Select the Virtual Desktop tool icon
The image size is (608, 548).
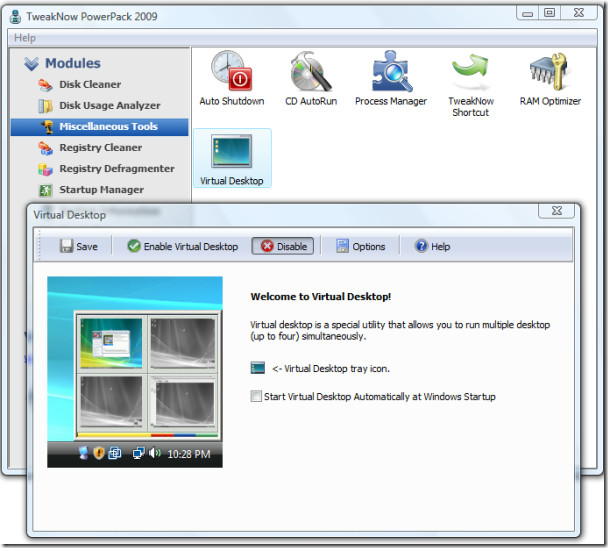232,158
